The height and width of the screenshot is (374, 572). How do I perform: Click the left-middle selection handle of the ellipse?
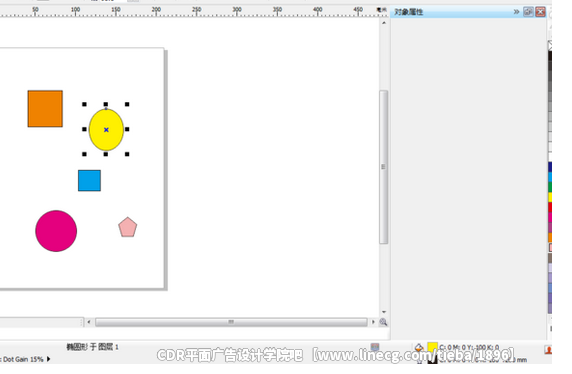point(84,129)
